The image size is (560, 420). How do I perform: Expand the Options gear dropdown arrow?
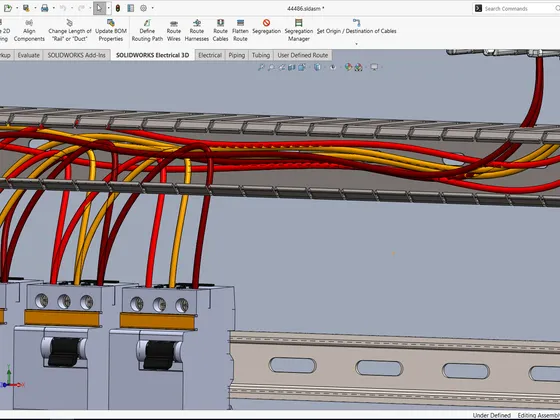(x=153, y=8)
